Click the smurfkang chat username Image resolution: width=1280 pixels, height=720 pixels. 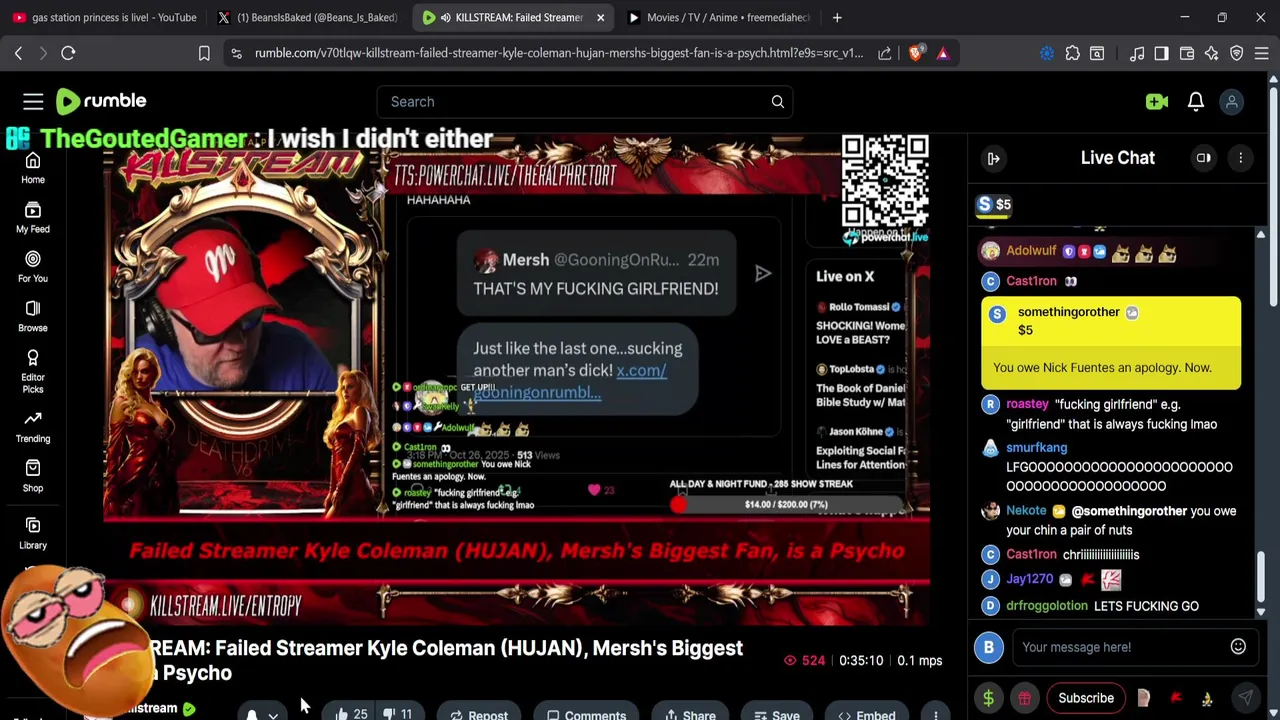click(x=1036, y=448)
